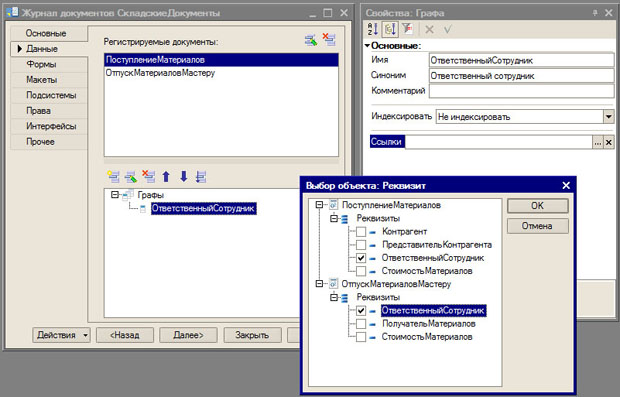Click OK in object selection dialog
Screen dimensions: 620x397
(x=537, y=206)
